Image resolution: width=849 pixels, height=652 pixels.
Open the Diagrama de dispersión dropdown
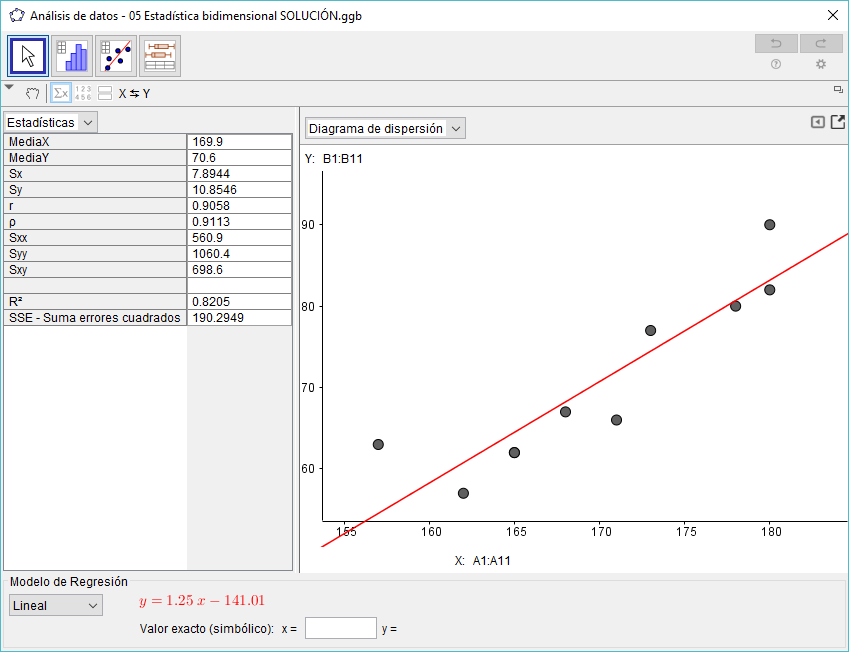pyautogui.click(x=385, y=129)
